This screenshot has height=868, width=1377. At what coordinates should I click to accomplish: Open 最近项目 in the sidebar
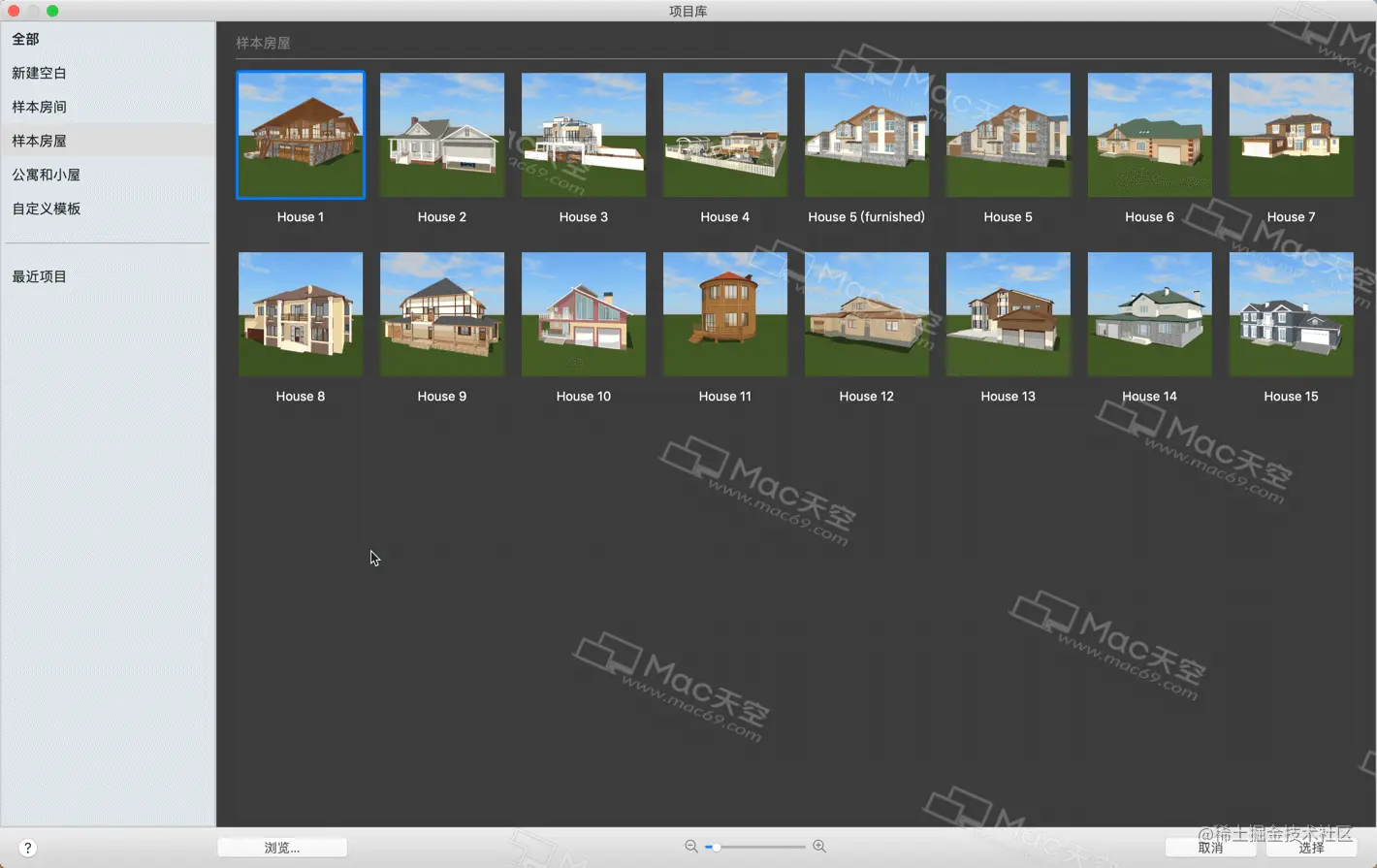[x=108, y=276]
